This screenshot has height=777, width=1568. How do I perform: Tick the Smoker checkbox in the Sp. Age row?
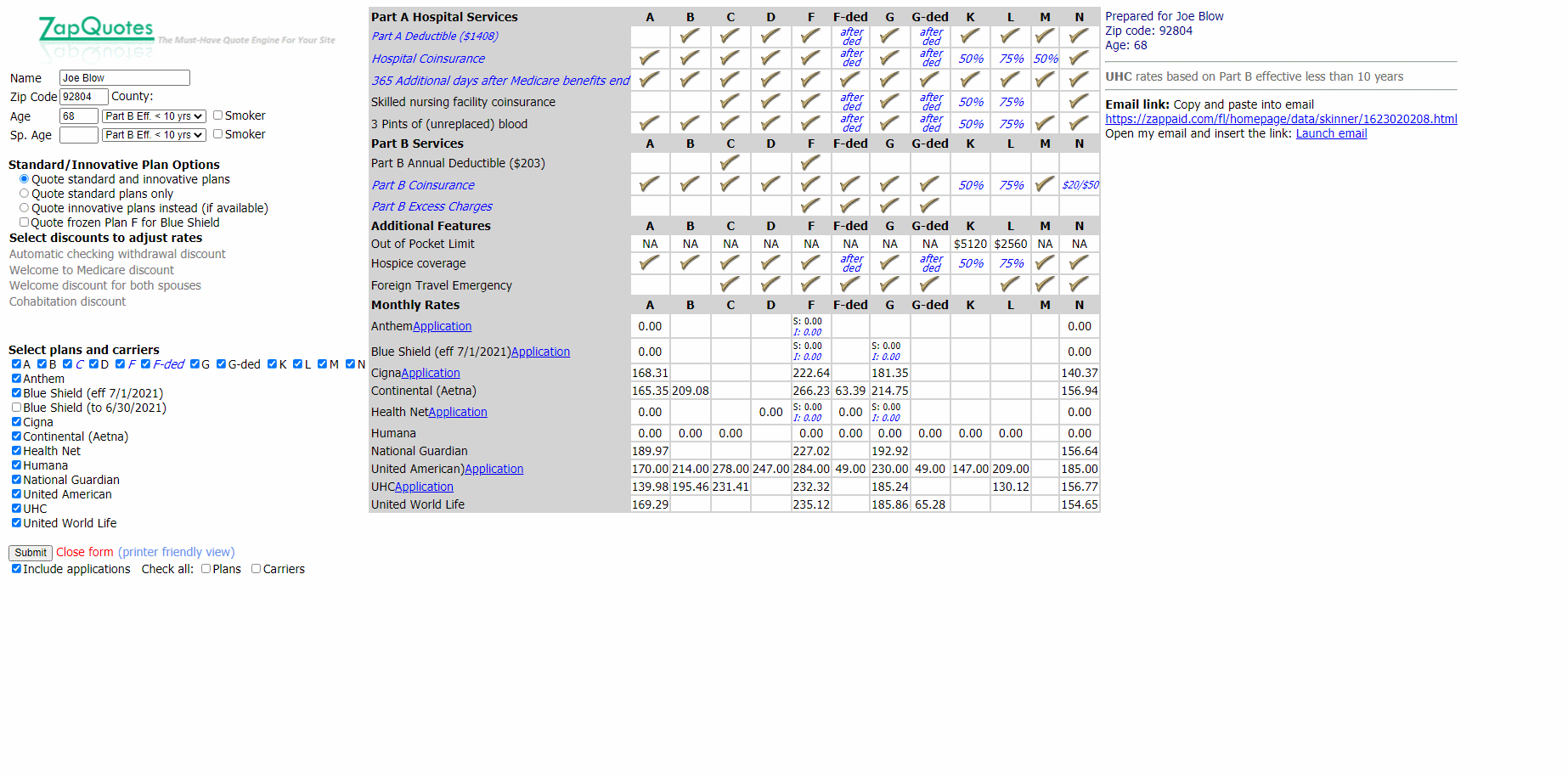[x=218, y=134]
